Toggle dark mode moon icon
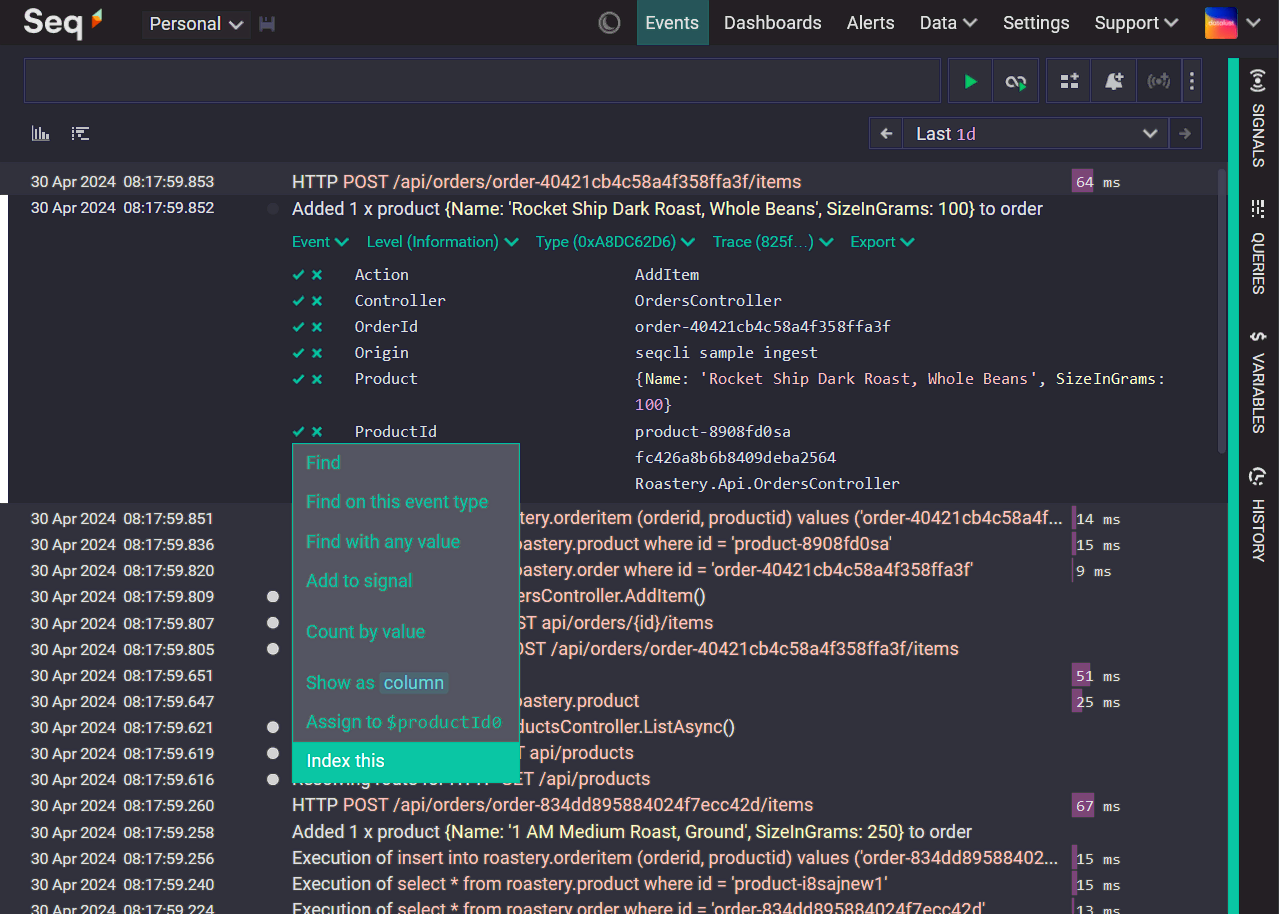 [x=609, y=23]
